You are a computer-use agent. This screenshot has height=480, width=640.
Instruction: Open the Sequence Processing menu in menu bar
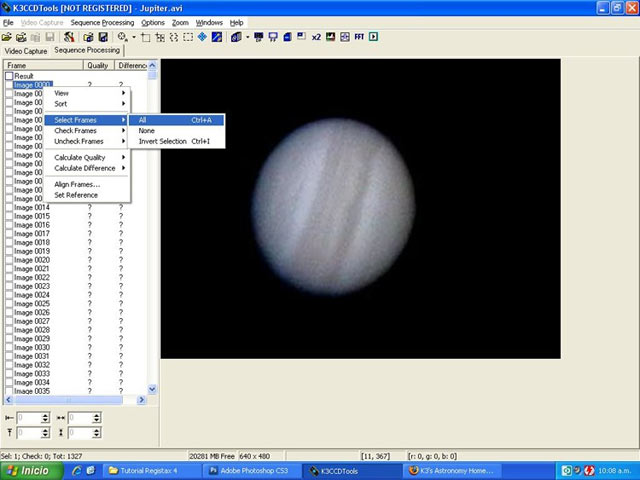pos(102,22)
